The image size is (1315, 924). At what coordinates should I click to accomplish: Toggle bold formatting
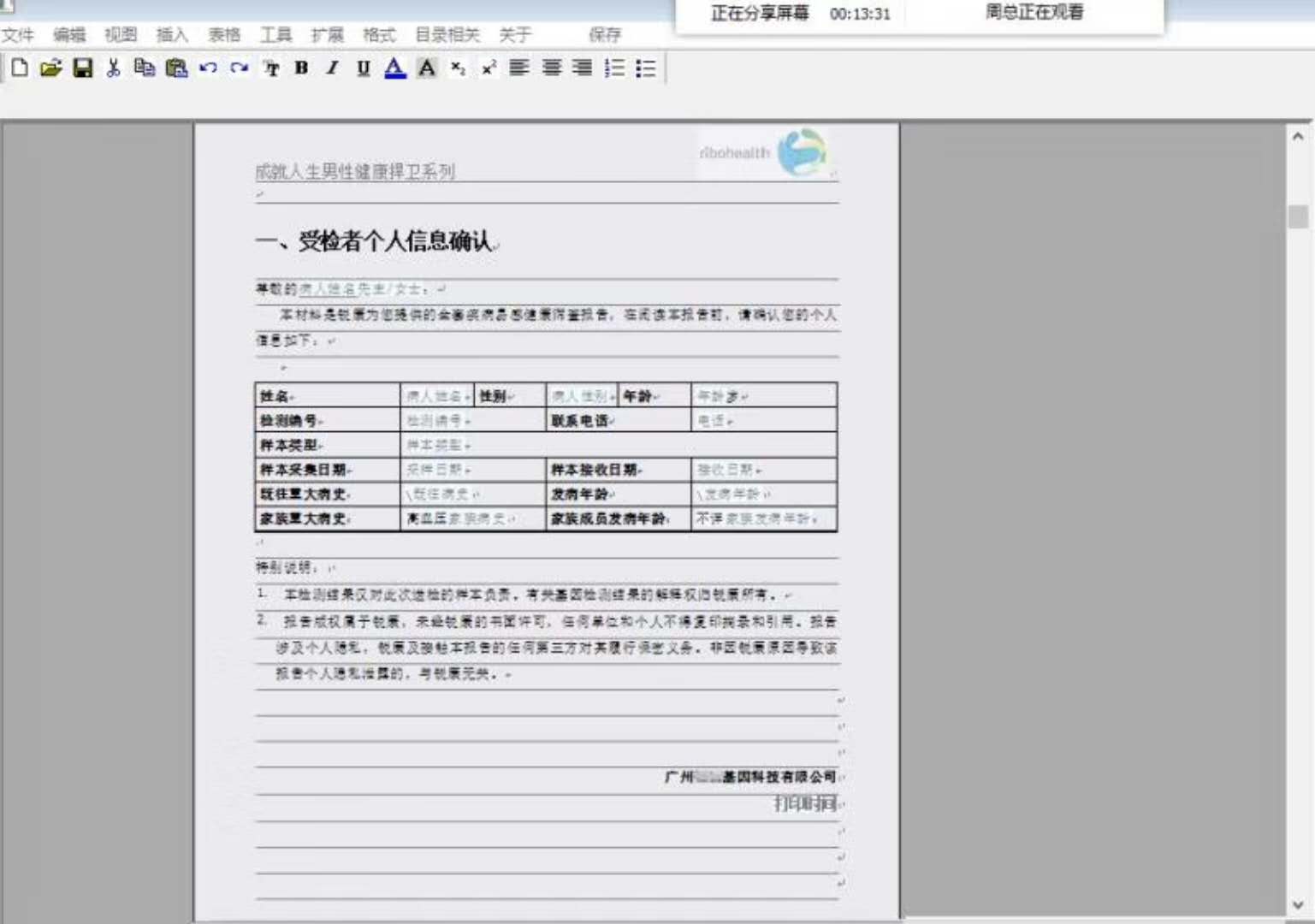tap(301, 68)
